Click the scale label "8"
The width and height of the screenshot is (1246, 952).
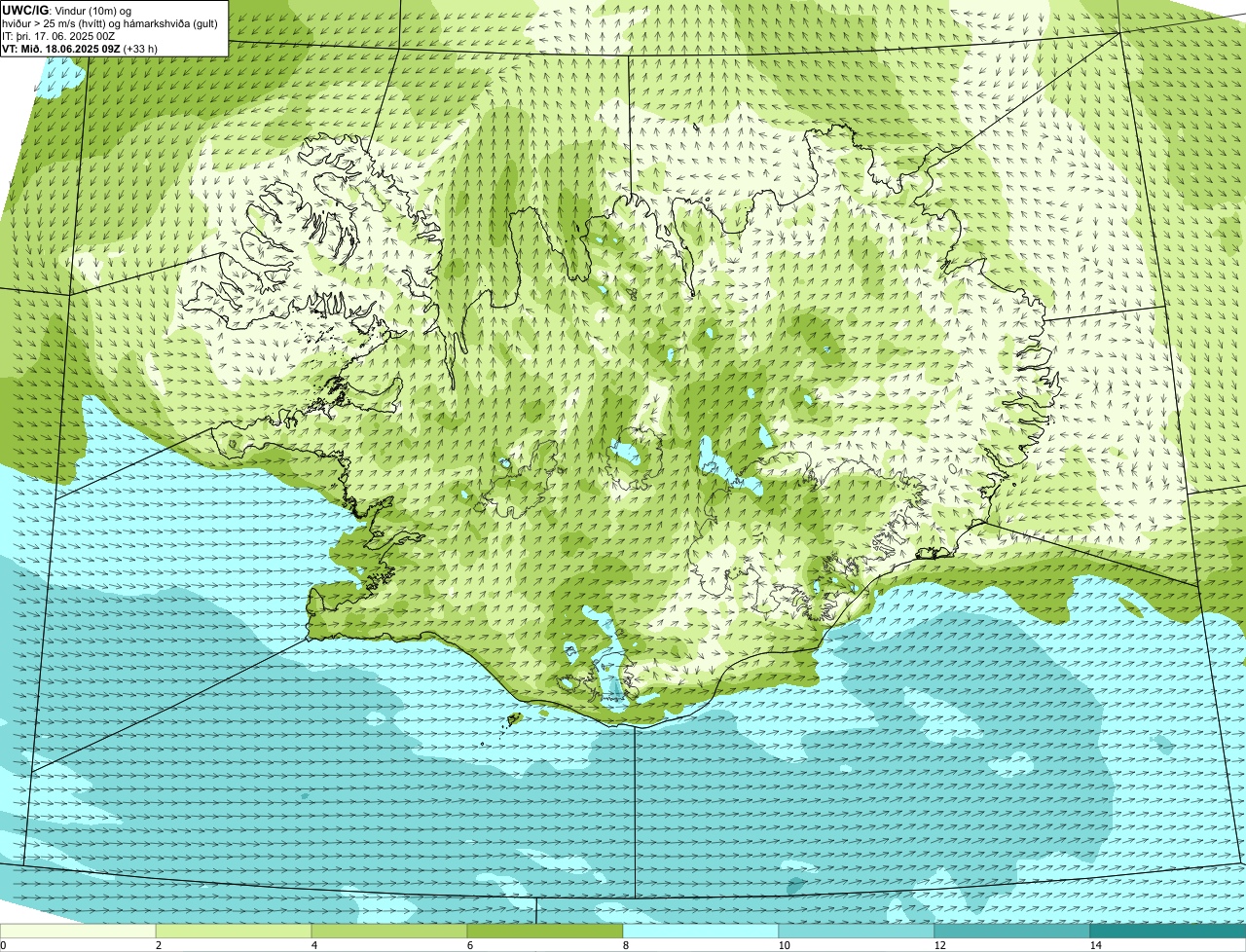(x=625, y=945)
